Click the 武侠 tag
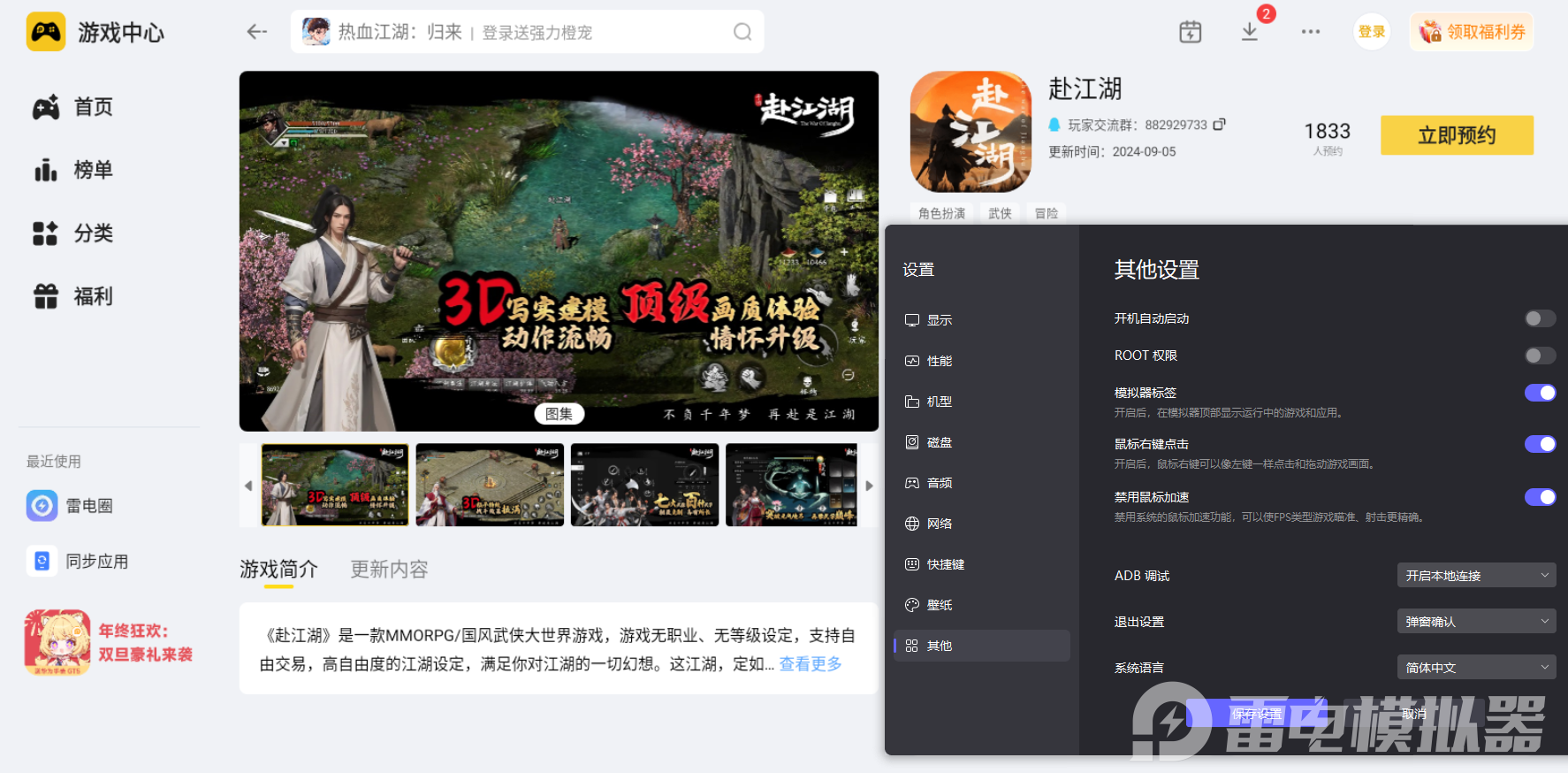 coord(1000,213)
